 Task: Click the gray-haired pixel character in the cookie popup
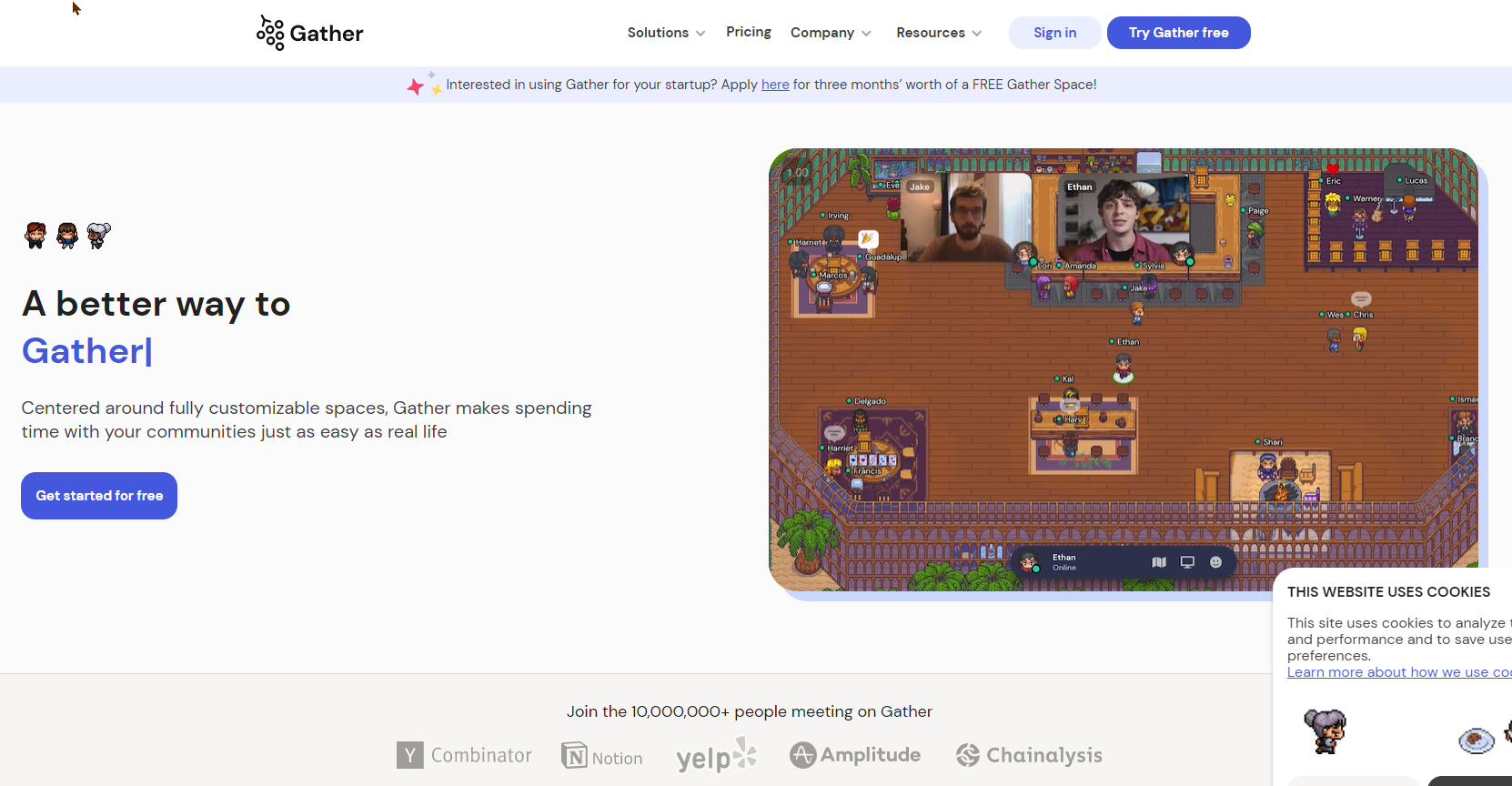pyautogui.click(x=1325, y=731)
